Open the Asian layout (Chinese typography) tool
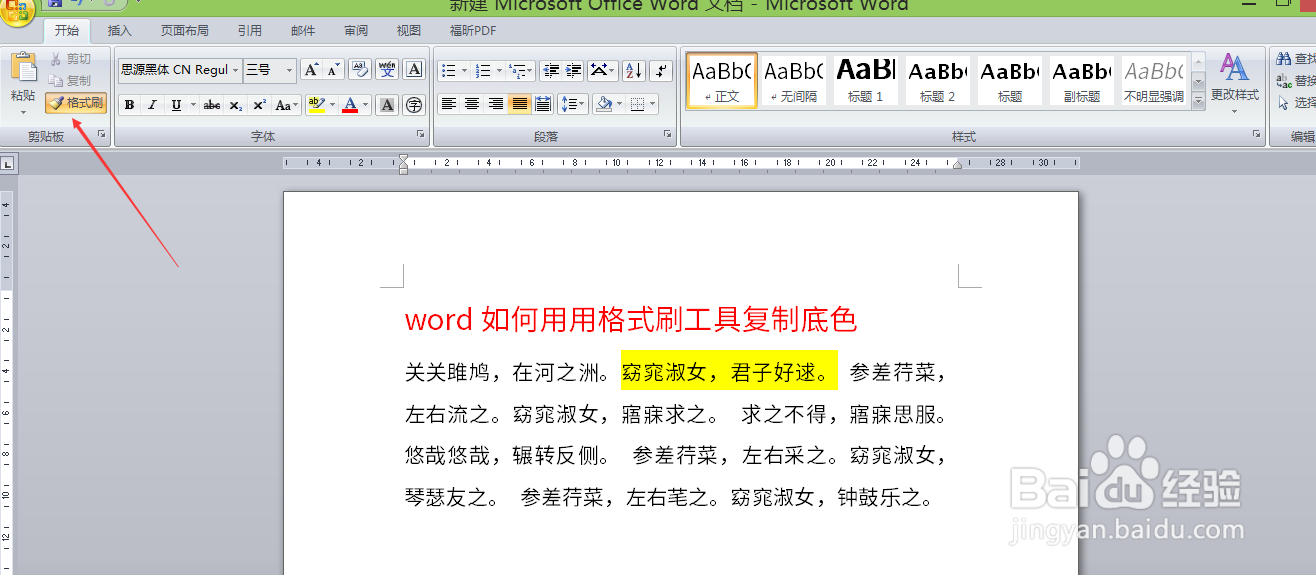 602,70
